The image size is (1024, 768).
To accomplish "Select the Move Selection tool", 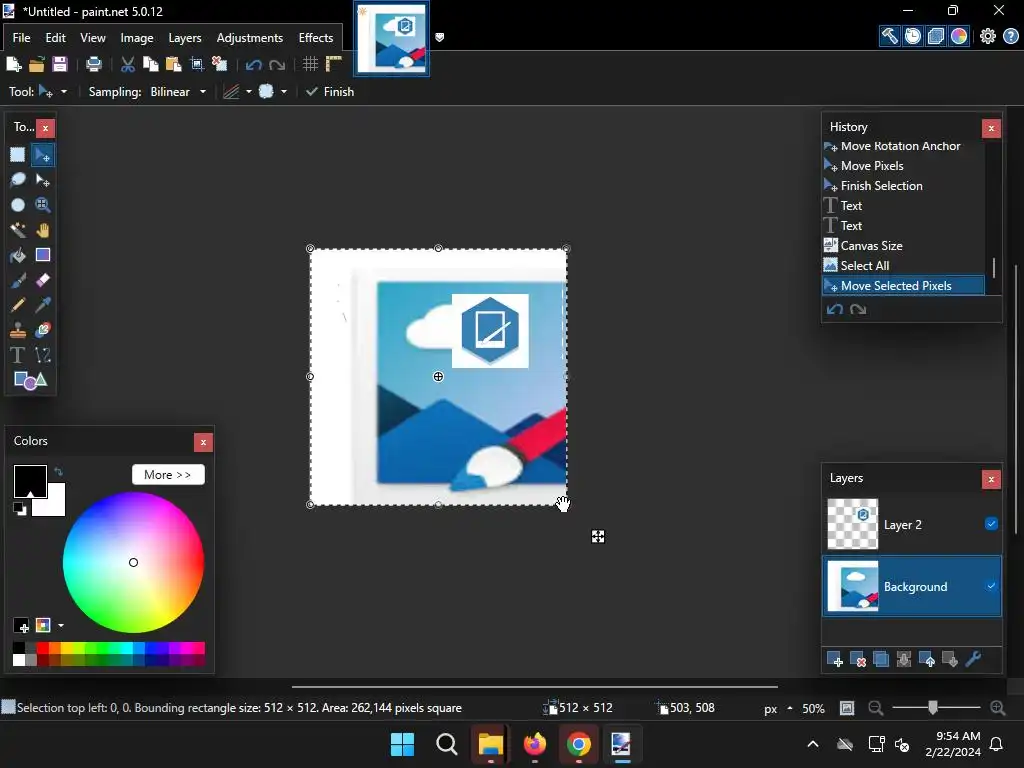I will point(42,180).
